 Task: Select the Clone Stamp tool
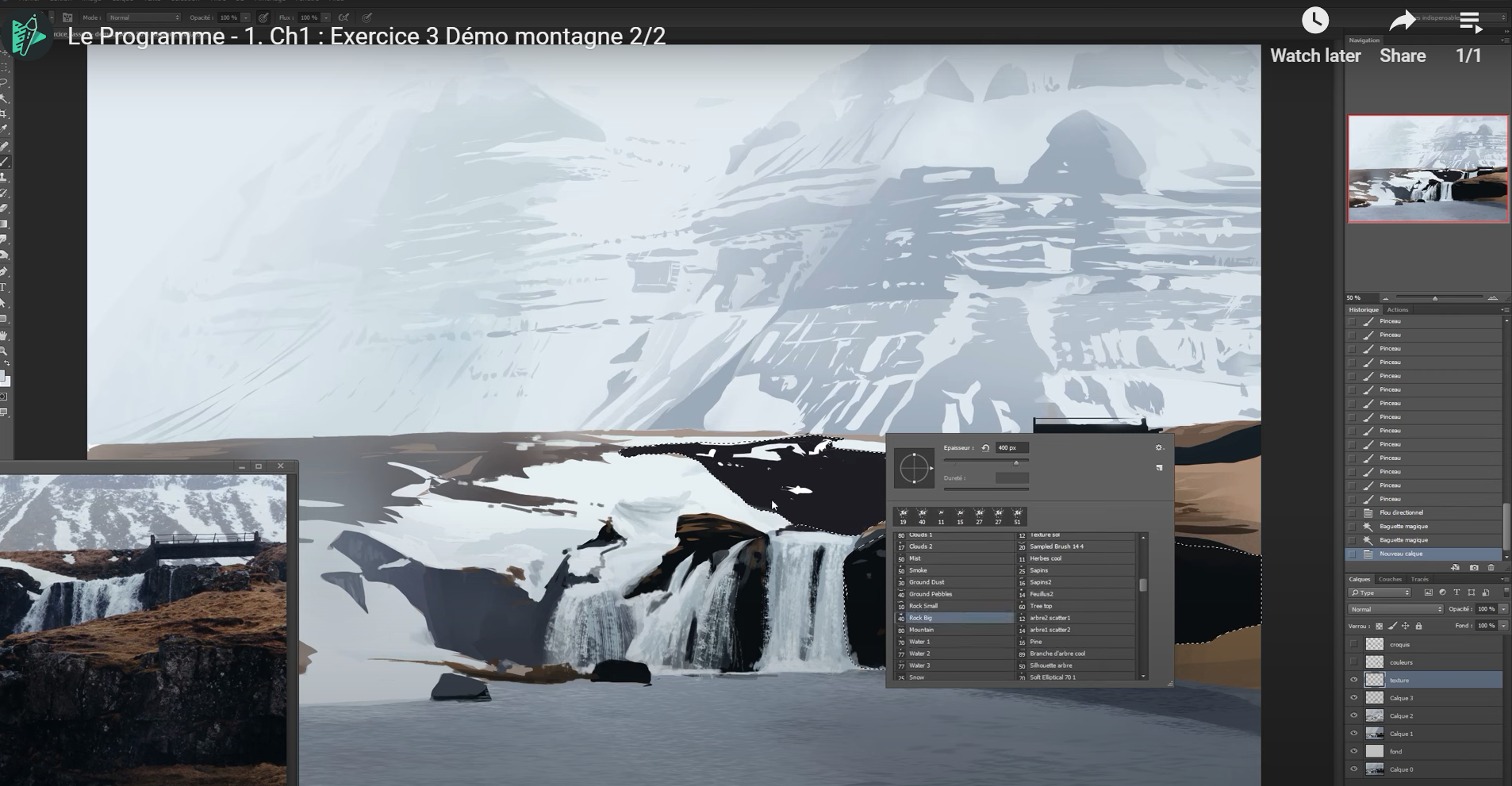[4, 178]
